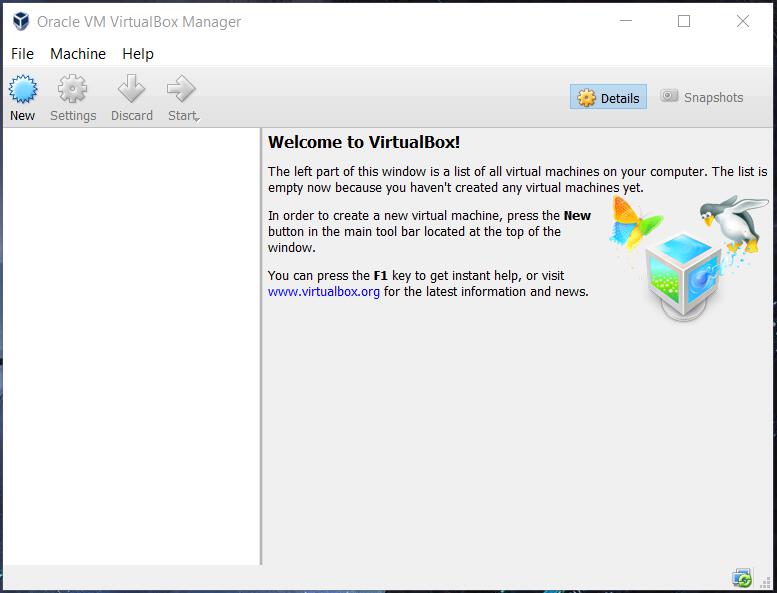Screen dimensions: 777x593
Task: Open the Machine menu
Action: [78, 54]
